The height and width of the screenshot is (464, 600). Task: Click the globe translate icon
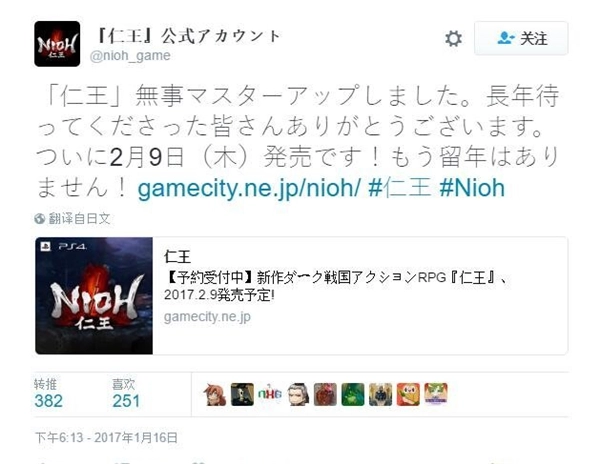[x=39, y=219]
